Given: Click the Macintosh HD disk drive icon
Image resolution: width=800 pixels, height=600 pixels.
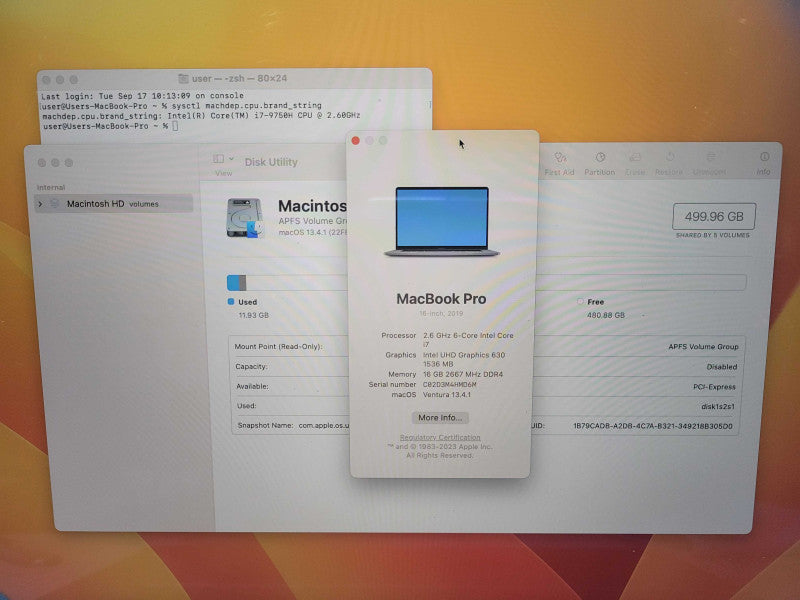Looking at the screenshot, I should [x=245, y=218].
